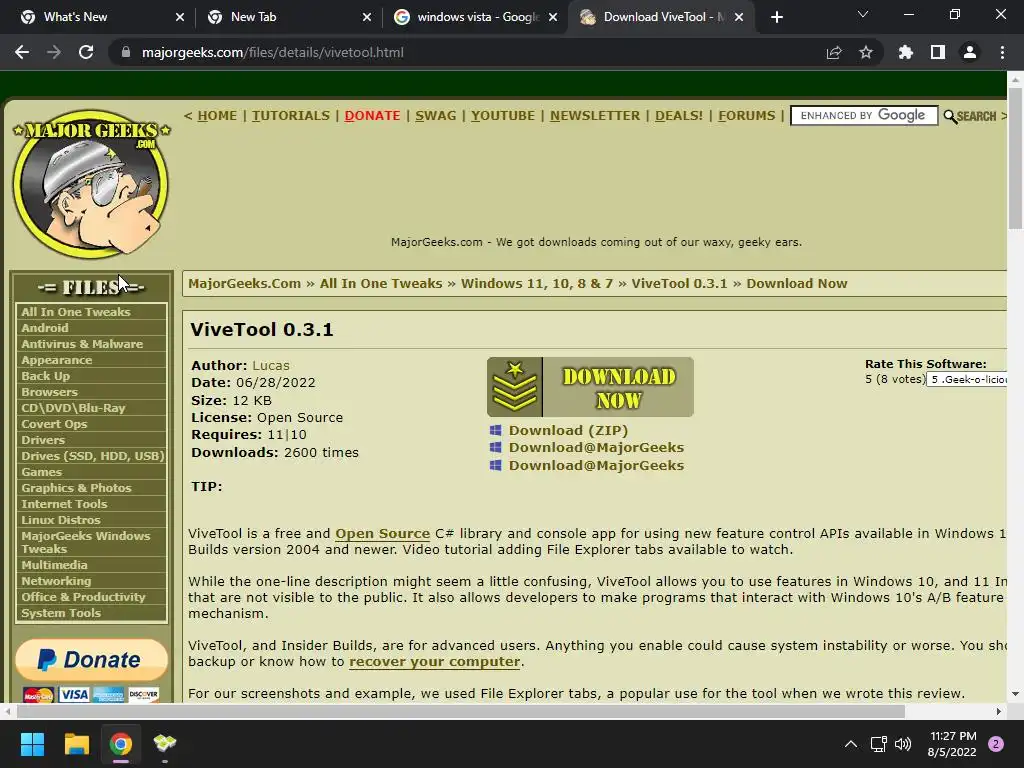
Task: Go back to the previous page
Action: (22, 52)
